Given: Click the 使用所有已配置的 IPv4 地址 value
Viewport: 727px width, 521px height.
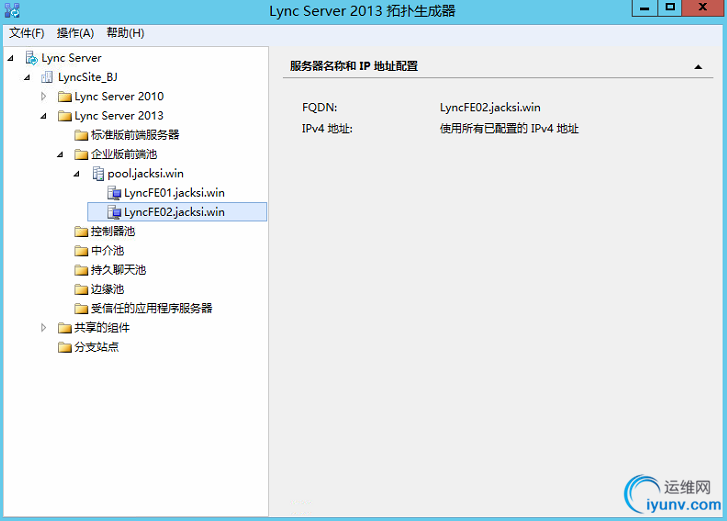Looking at the screenshot, I should 509,128.
